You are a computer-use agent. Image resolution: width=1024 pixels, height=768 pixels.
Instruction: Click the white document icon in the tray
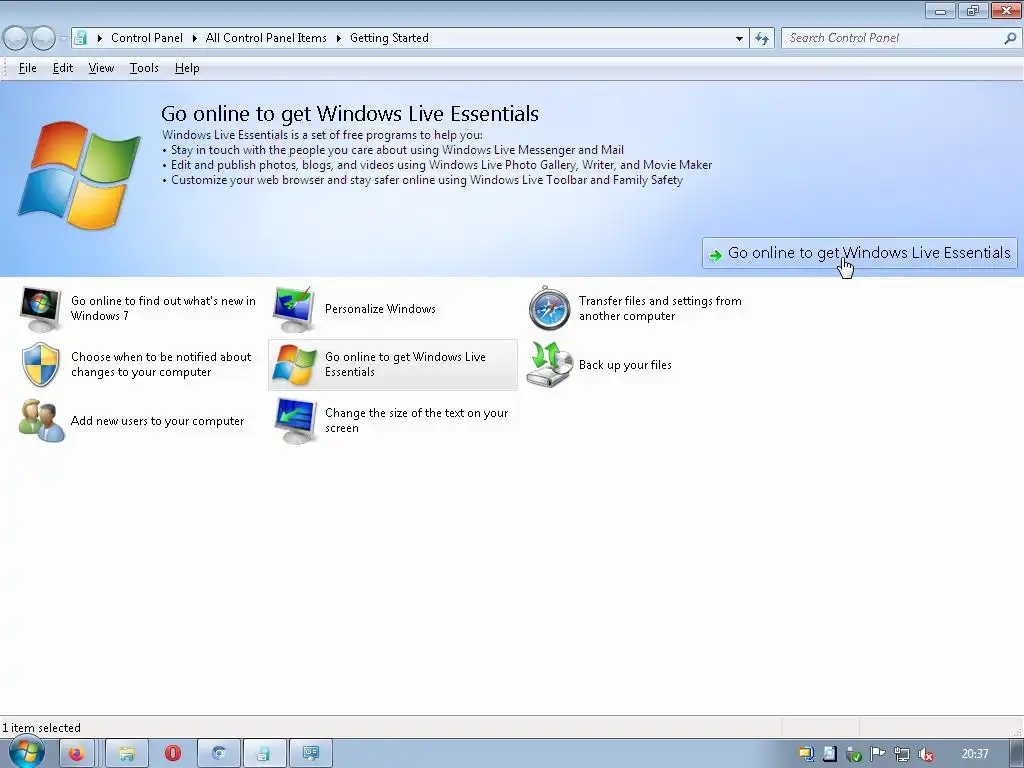[x=829, y=754]
